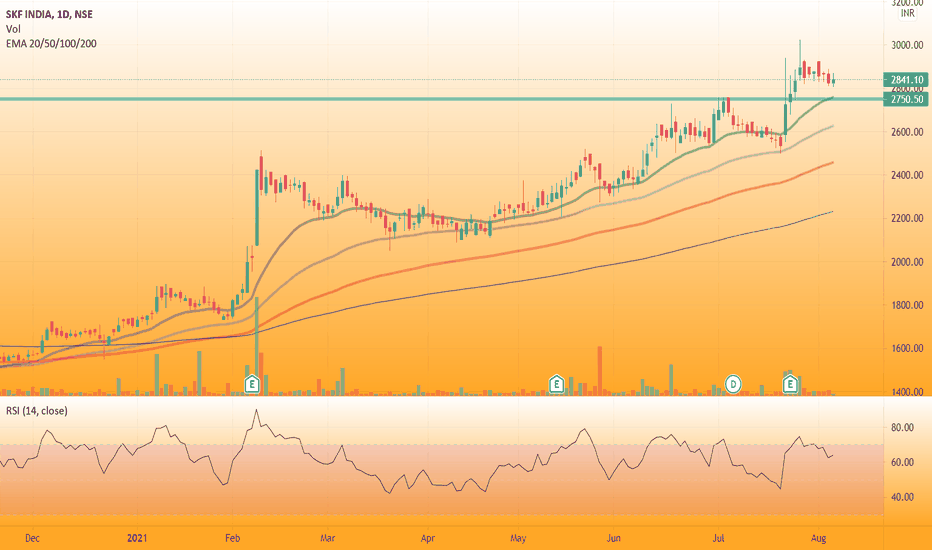Open the dividend D marker in July
The width and height of the screenshot is (932, 550).
pyautogui.click(x=733, y=384)
